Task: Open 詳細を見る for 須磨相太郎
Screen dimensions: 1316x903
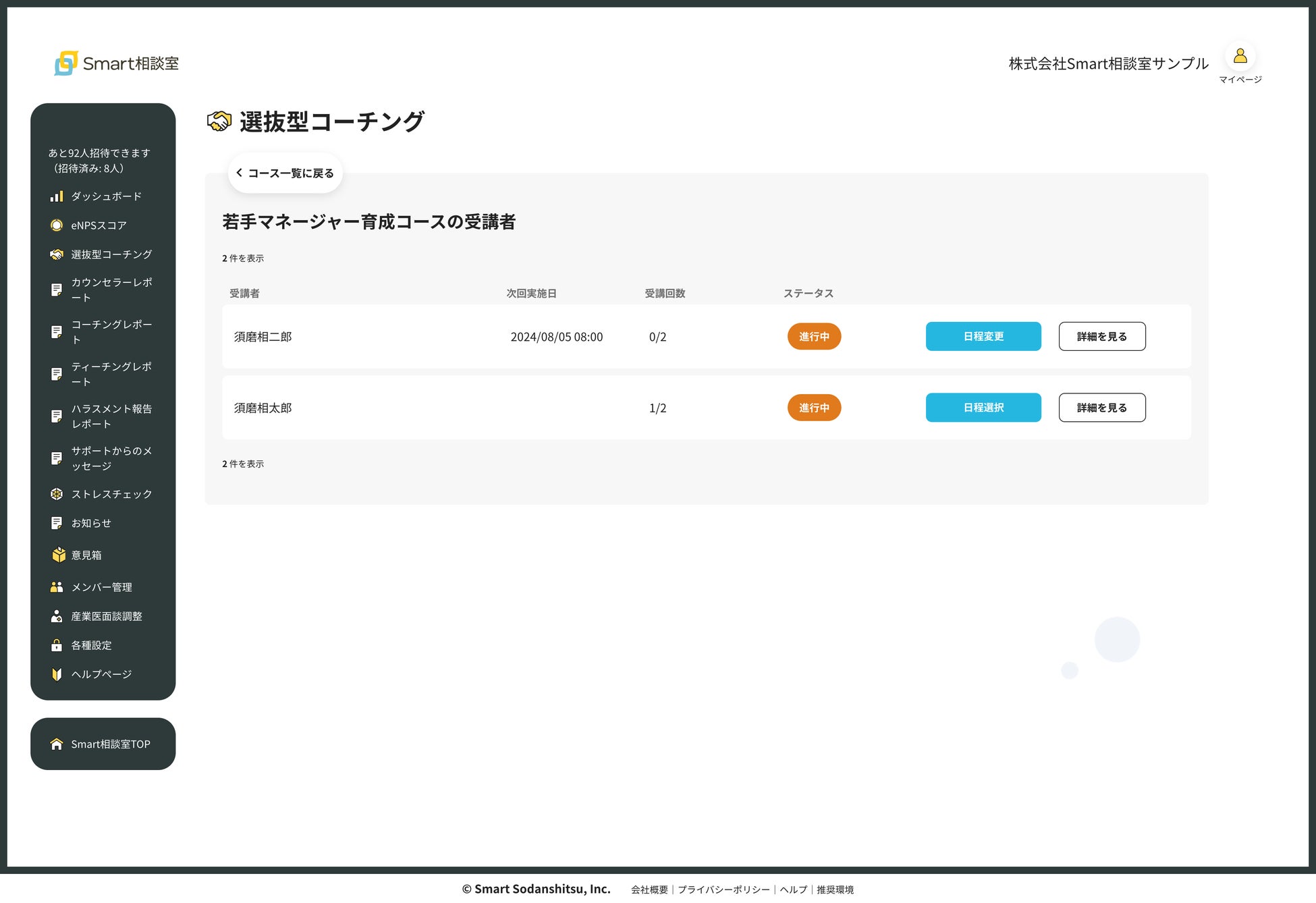Action: point(1101,408)
